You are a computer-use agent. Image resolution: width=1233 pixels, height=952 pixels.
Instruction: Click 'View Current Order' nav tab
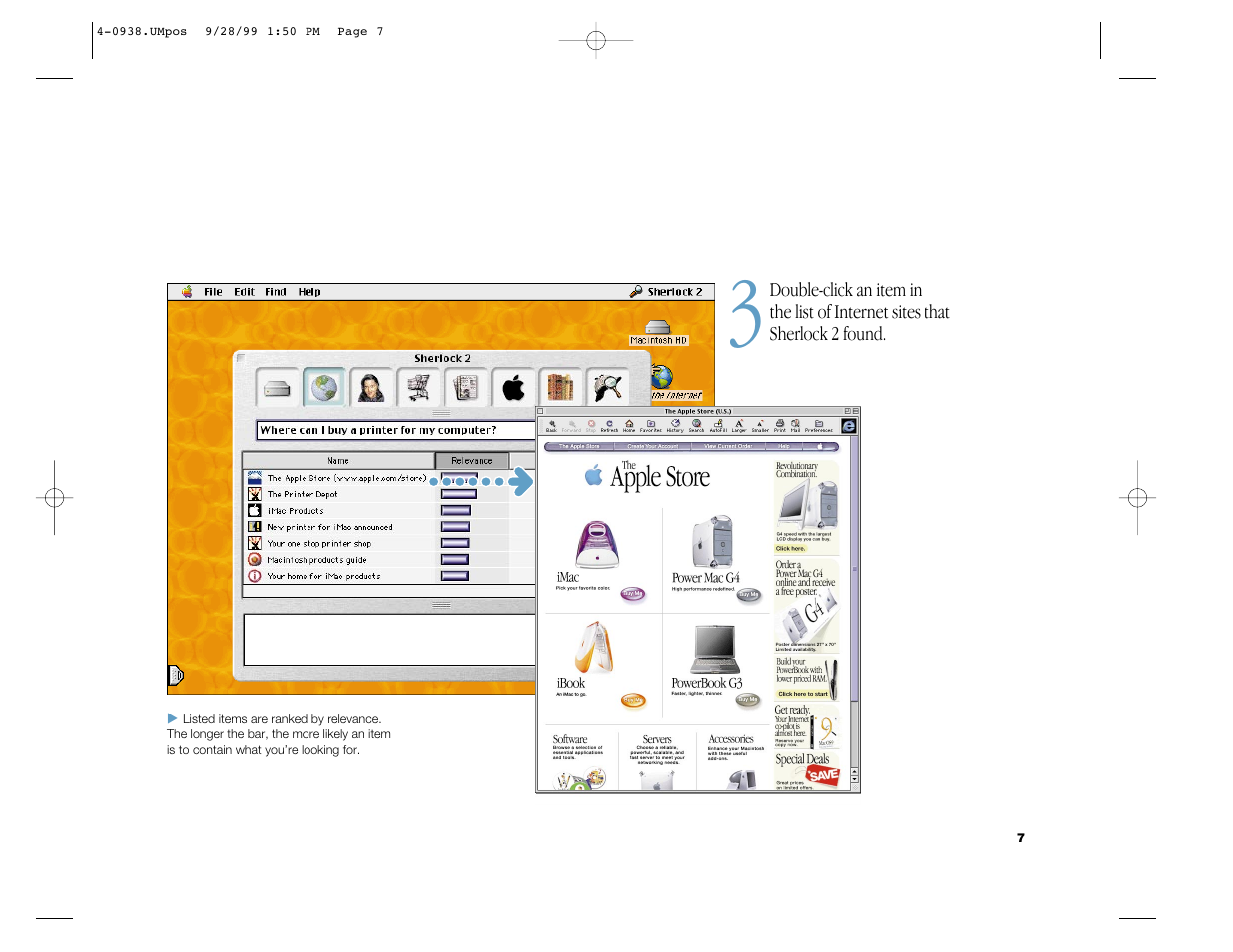pos(728,447)
